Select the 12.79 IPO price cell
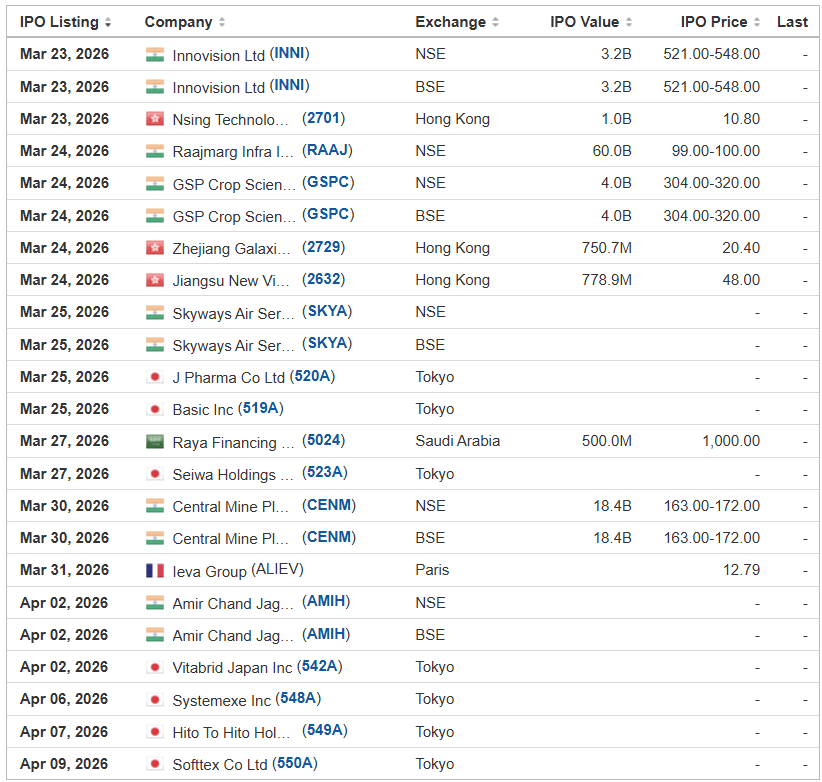Viewport: 822px width, 782px height. click(741, 570)
